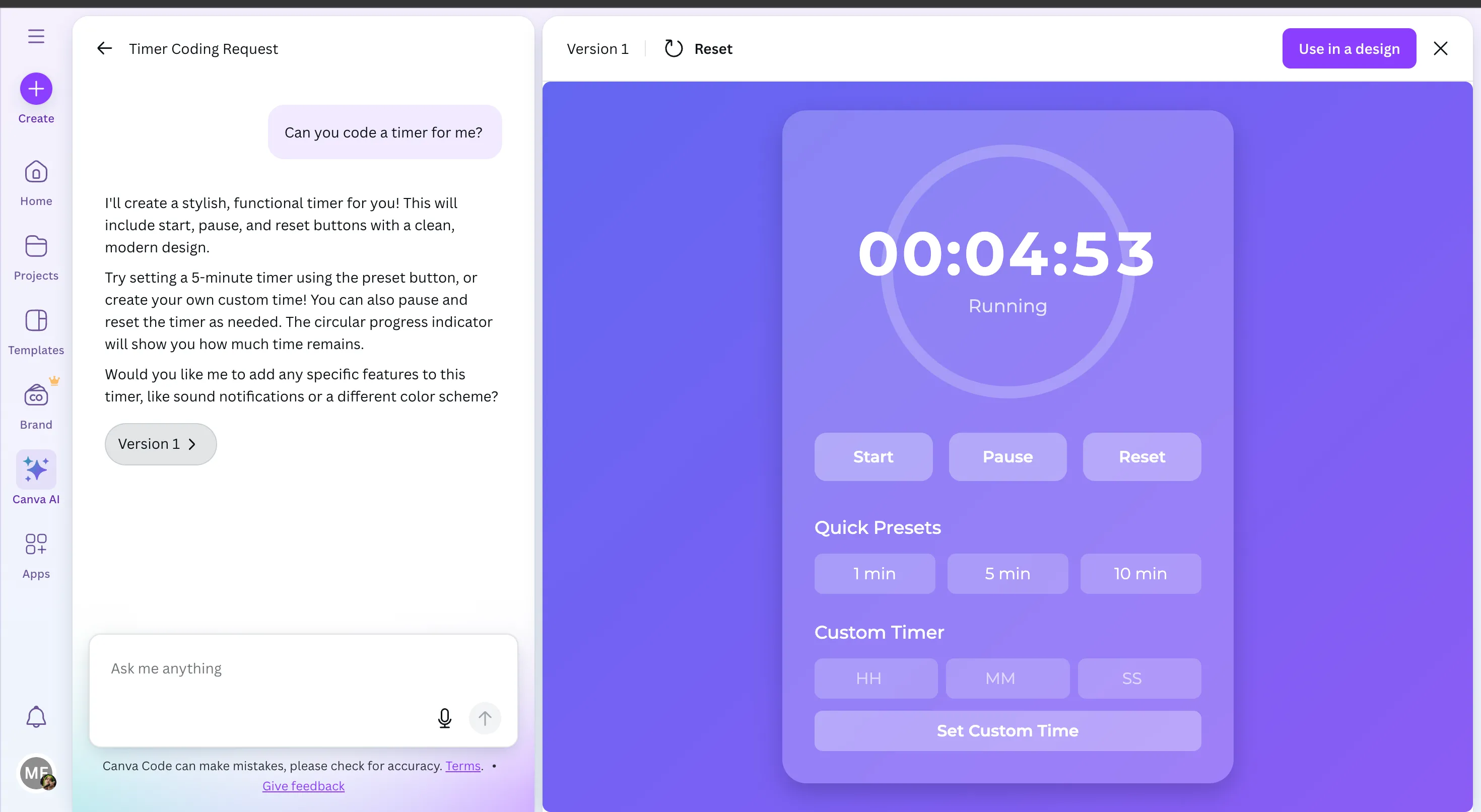
Task: Open Apps in the sidebar
Action: tap(36, 556)
